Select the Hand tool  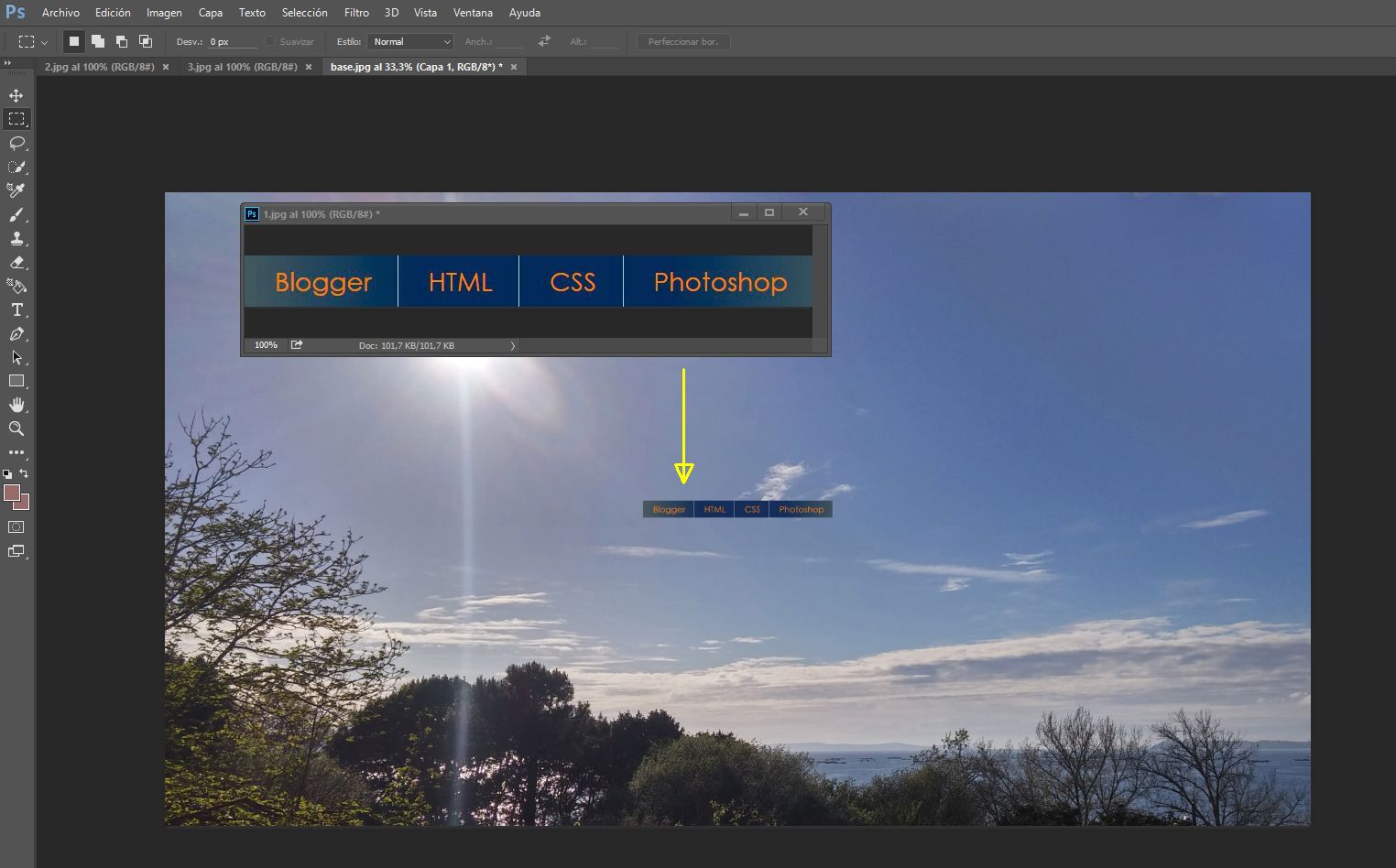[x=16, y=405]
